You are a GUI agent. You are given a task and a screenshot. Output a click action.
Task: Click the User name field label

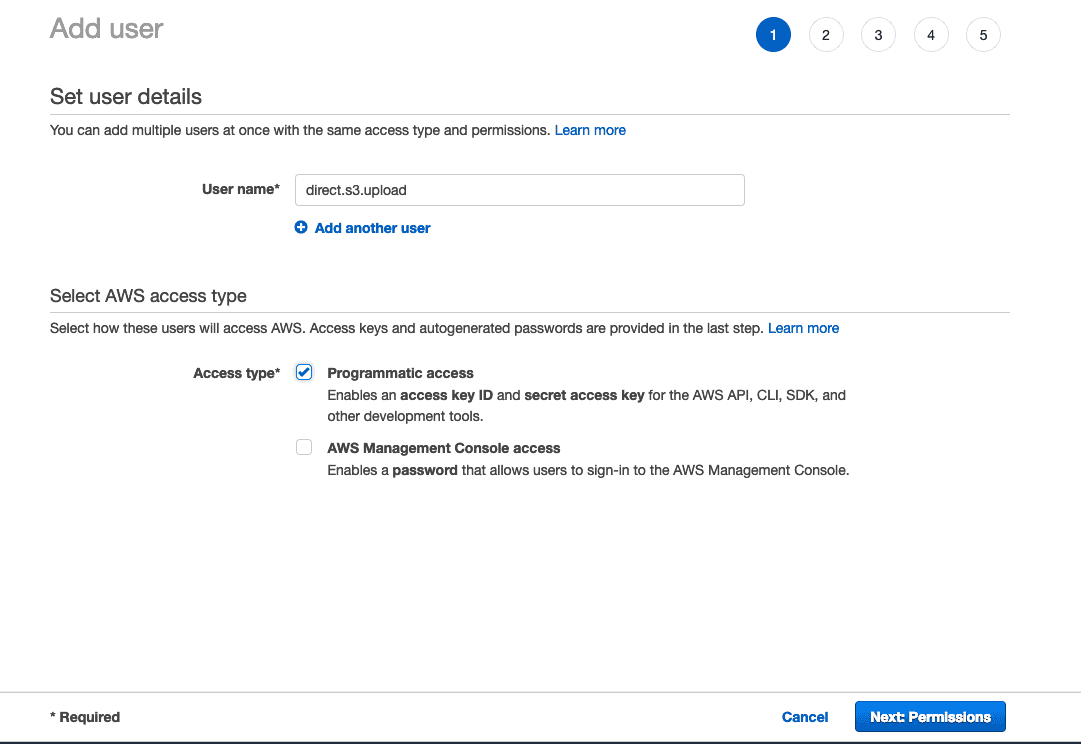(x=240, y=189)
